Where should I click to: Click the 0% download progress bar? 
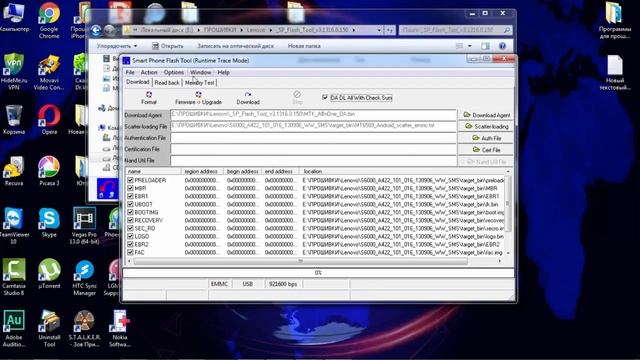coord(318,273)
